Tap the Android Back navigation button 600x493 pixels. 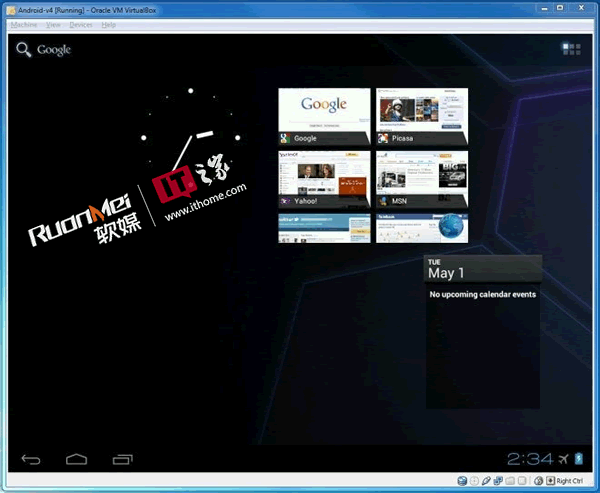point(31,459)
